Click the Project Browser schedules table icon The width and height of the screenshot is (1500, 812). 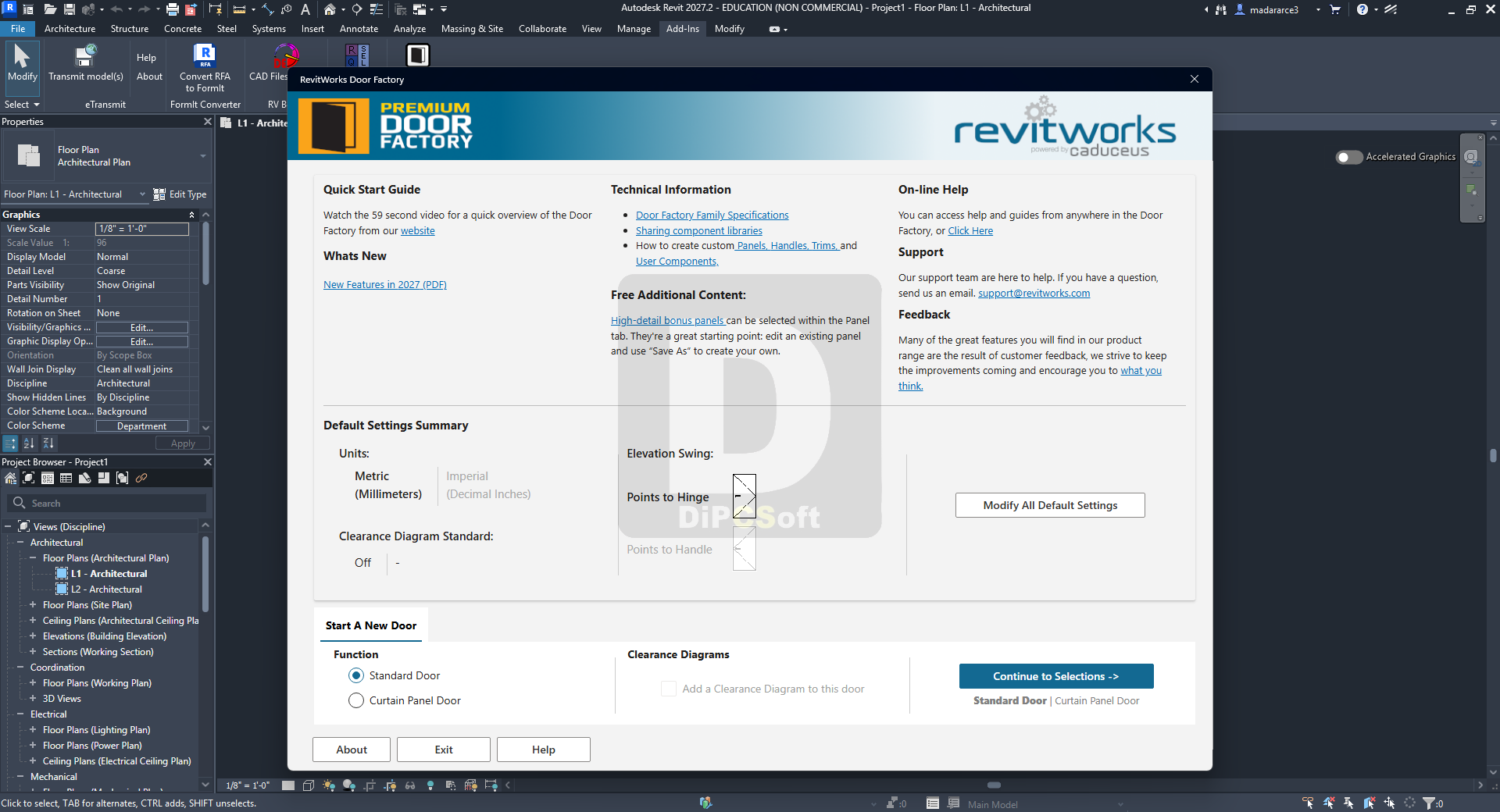click(66, 478)
